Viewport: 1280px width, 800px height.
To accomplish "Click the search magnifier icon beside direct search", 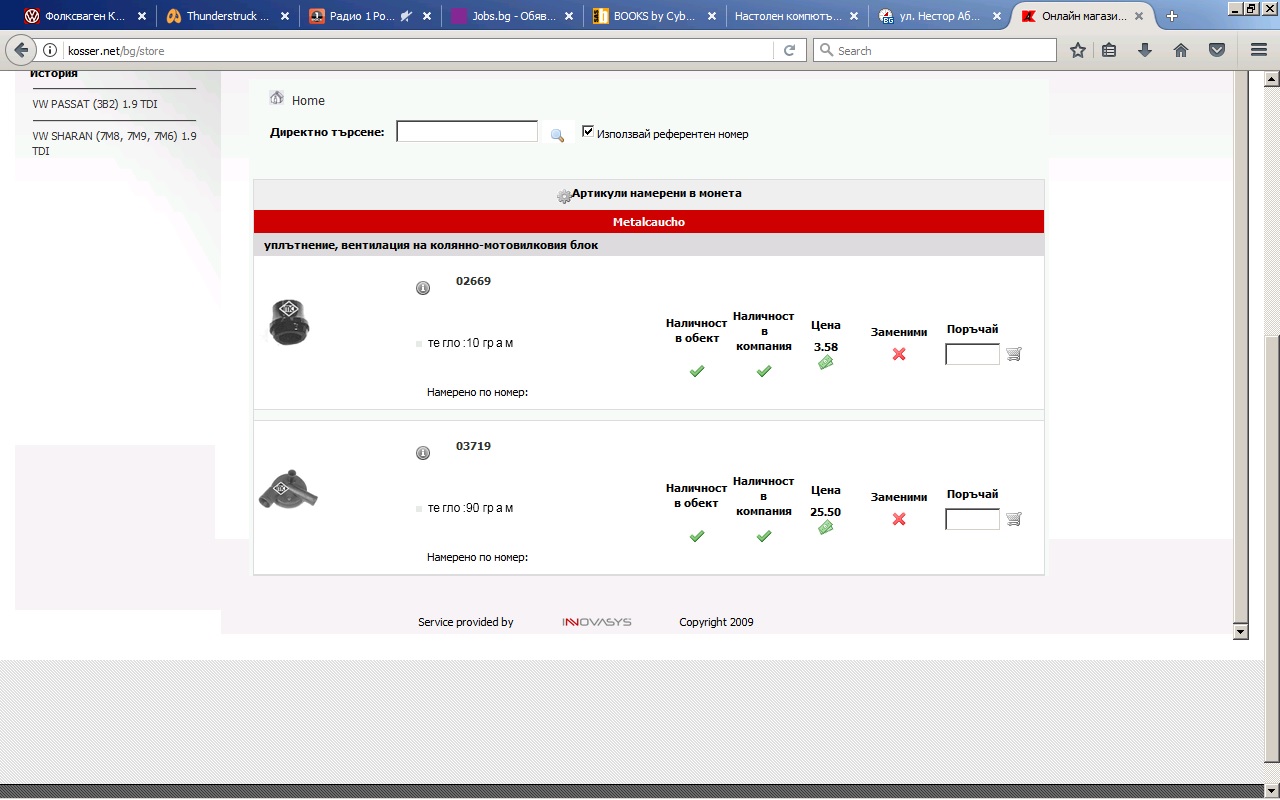I will click(x=557, y=135).
